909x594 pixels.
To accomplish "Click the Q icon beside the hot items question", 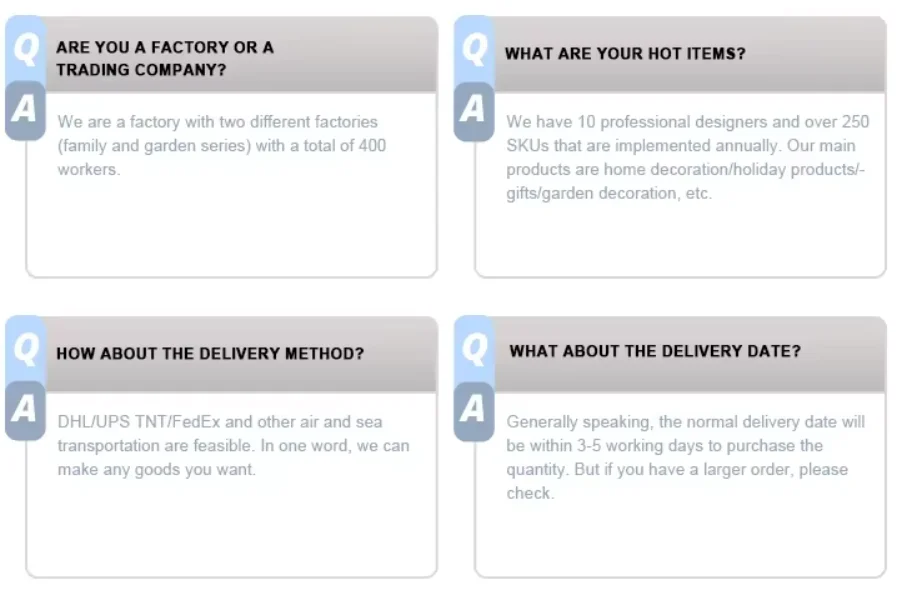I will coord(473,49).
